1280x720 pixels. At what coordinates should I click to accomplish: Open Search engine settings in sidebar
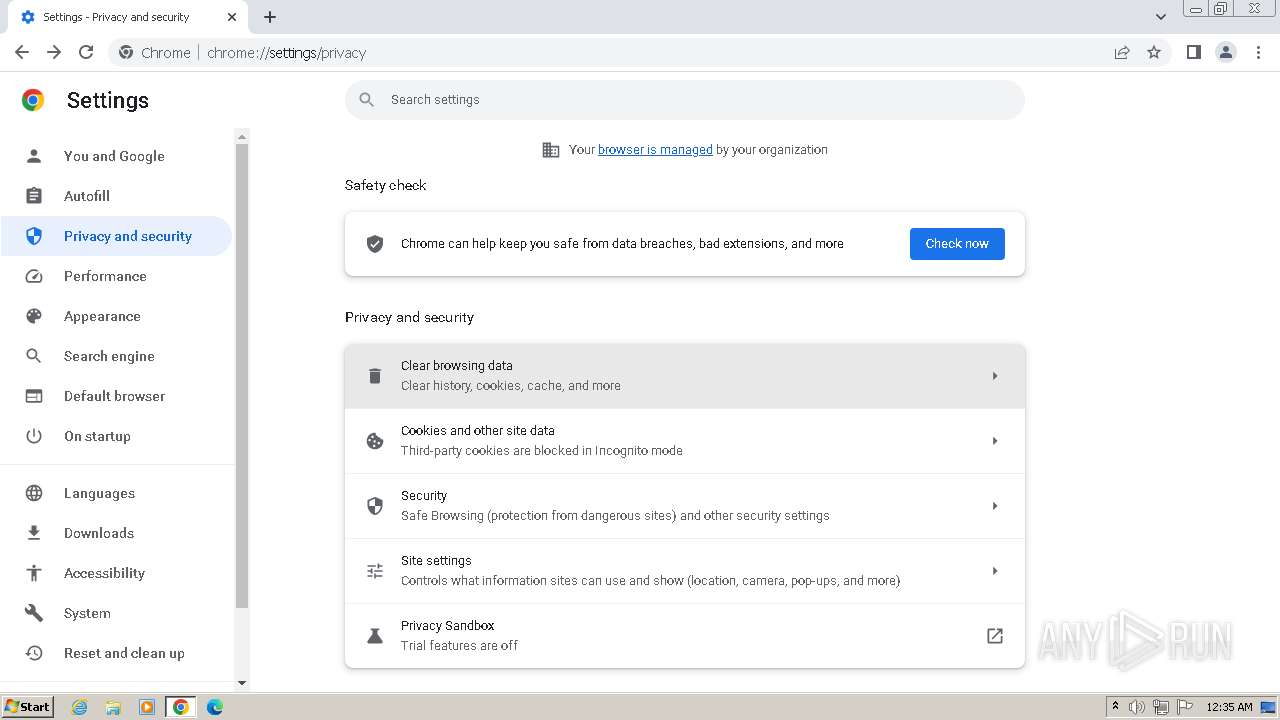click(x=116, y=356)
